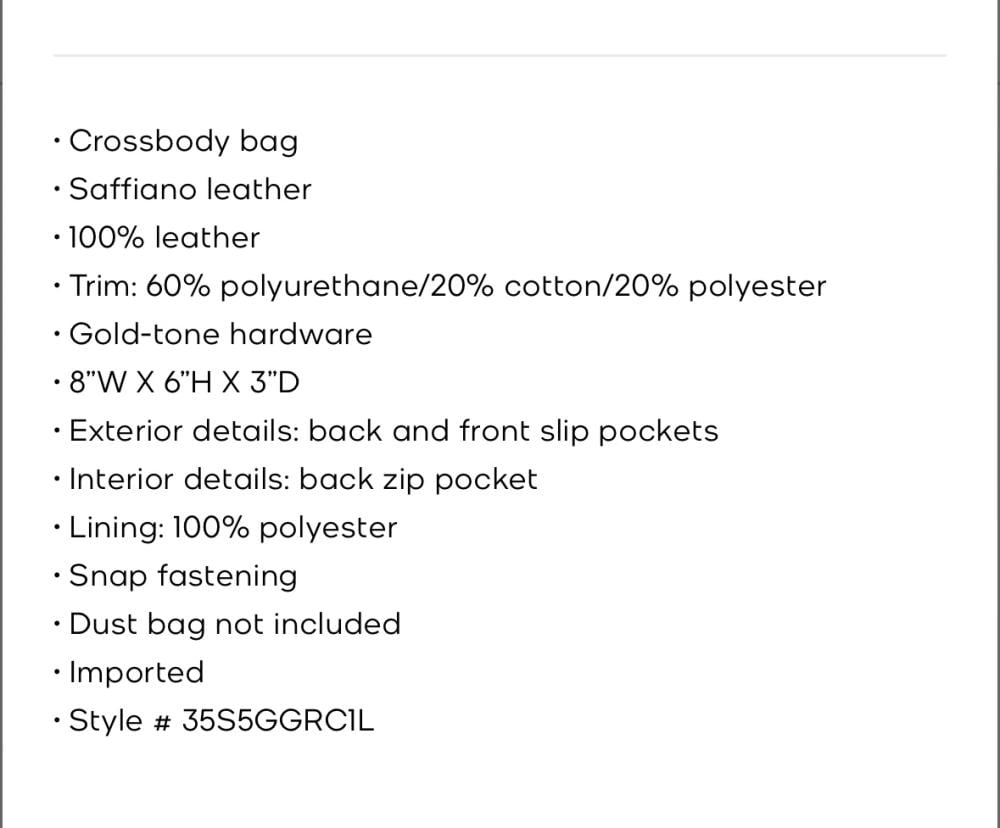1000x828 pixels.
Task: Click the 'Snap fastening' bullet item
Action: [x=183, y=576]
